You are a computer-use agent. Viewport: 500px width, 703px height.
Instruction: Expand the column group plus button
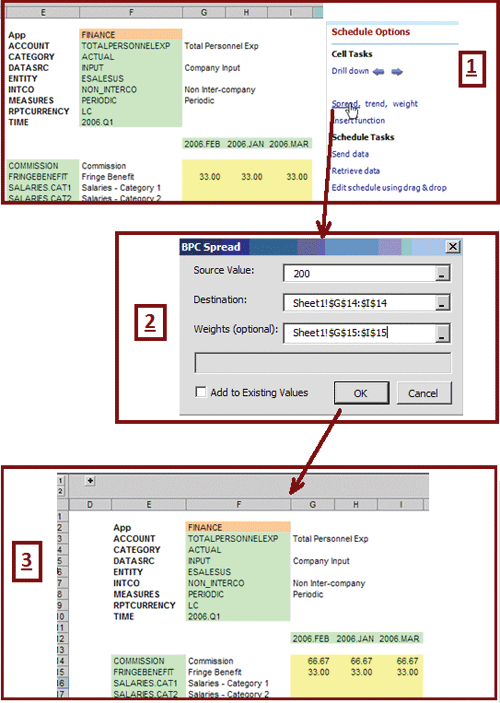click(90, 481)
